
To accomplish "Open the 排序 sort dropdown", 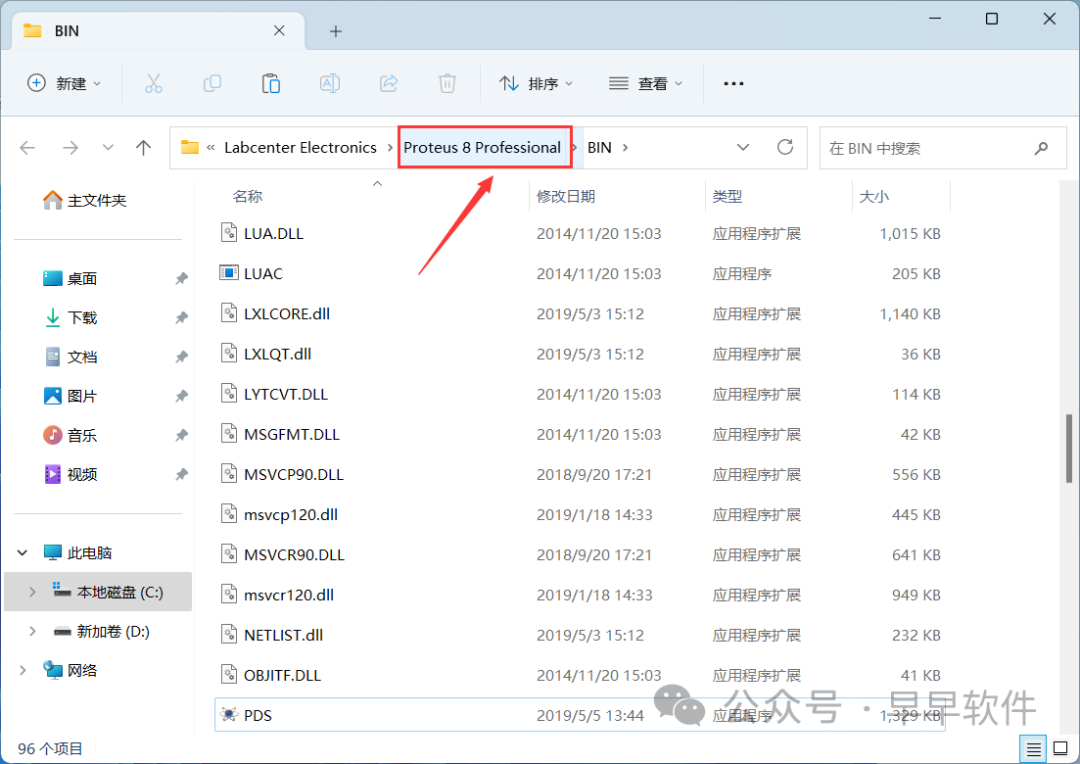I will (536, 83).
